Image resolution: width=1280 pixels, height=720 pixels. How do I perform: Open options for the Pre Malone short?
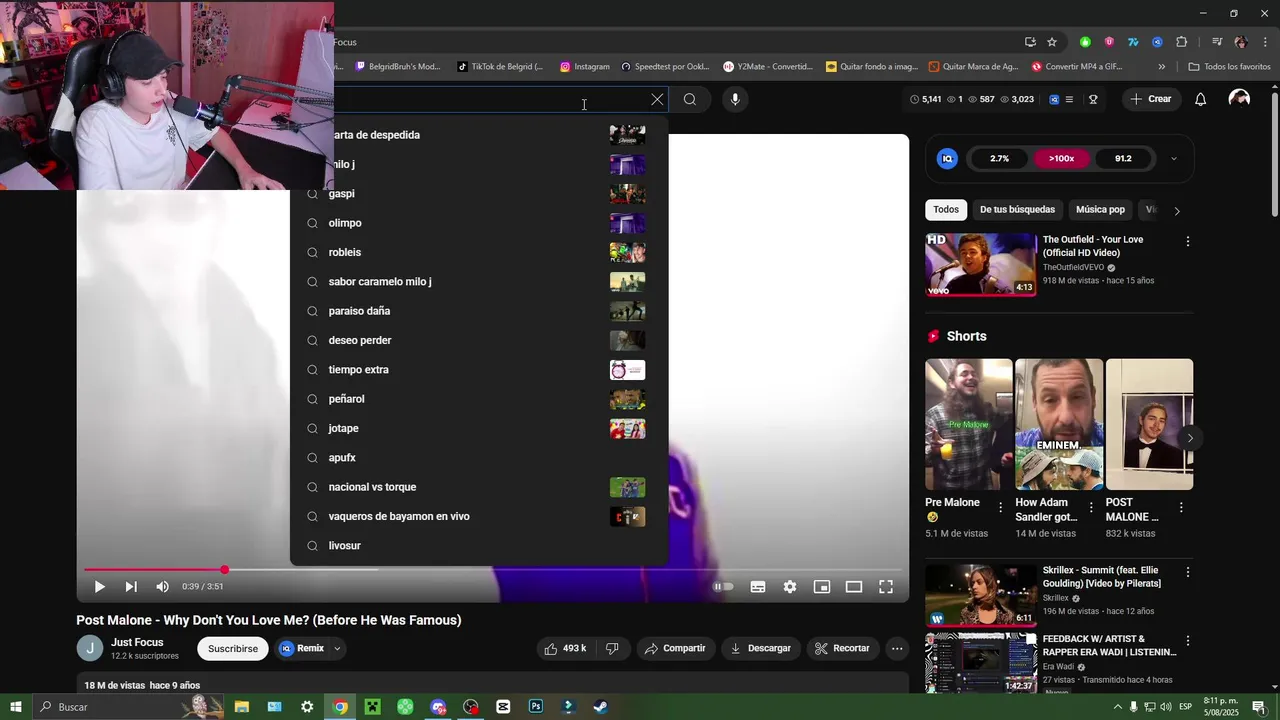pos(1000,507)
